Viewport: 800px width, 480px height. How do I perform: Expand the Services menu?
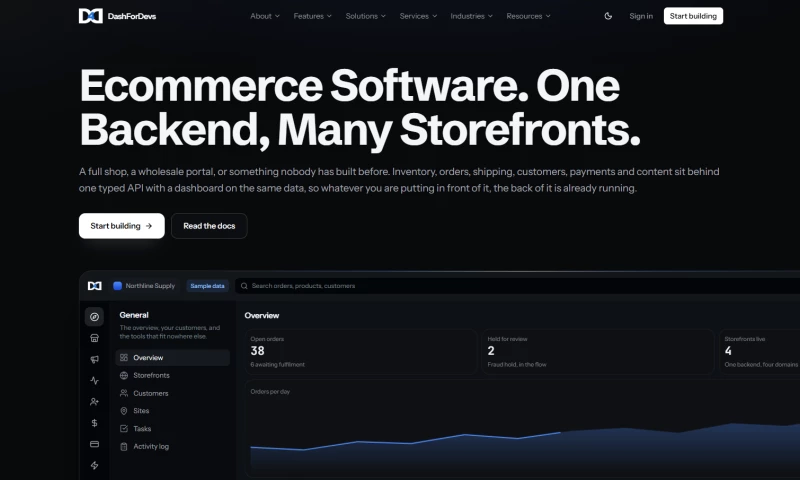[x=418, y=16]
